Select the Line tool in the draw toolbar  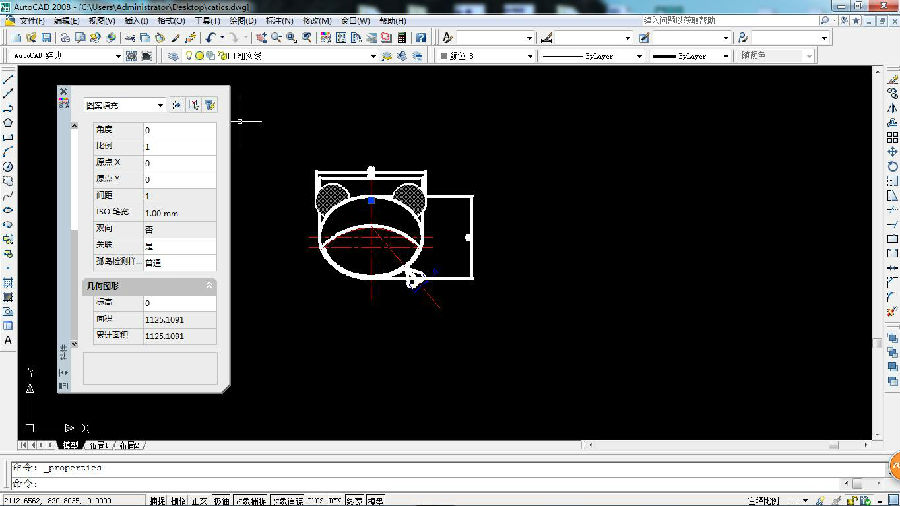pyautogui.click(x=8, y=80)
